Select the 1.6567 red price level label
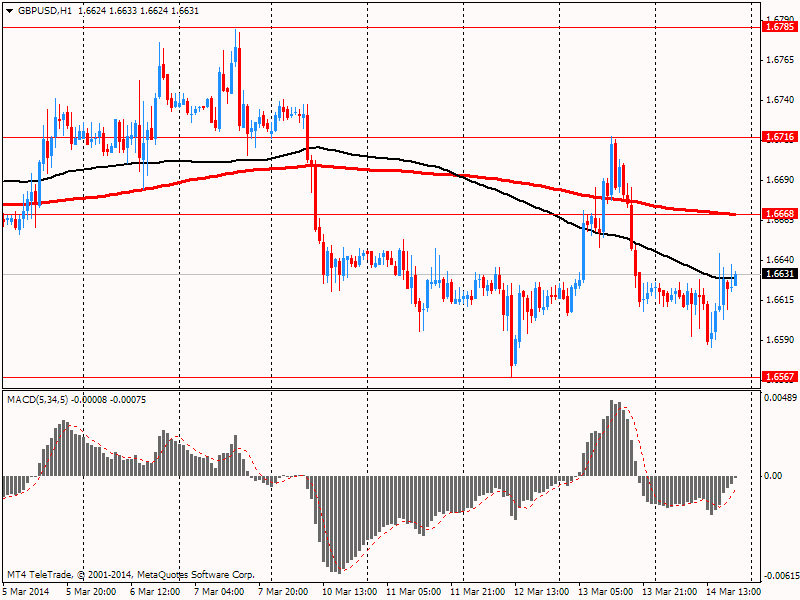The height and width of the screenshot is (600, 800). click(779, 377)
